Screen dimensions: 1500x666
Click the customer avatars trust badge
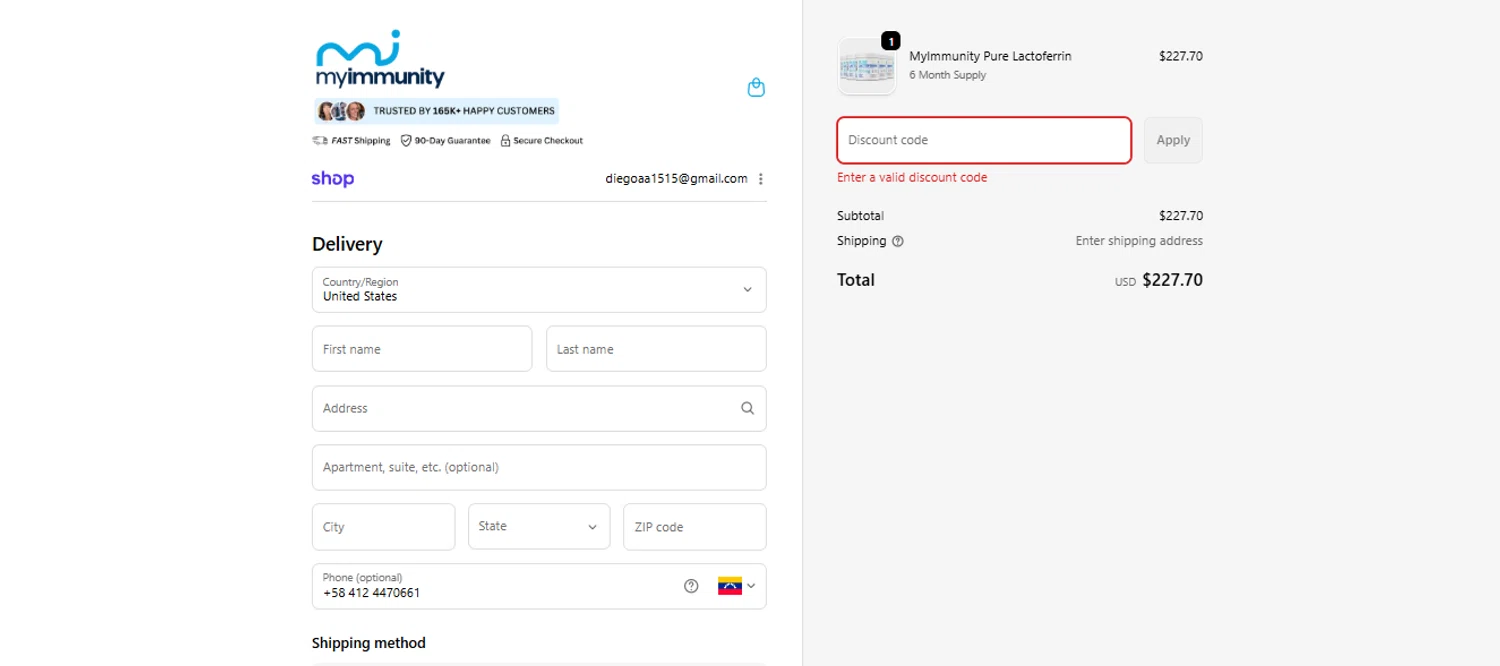[341, 111]
